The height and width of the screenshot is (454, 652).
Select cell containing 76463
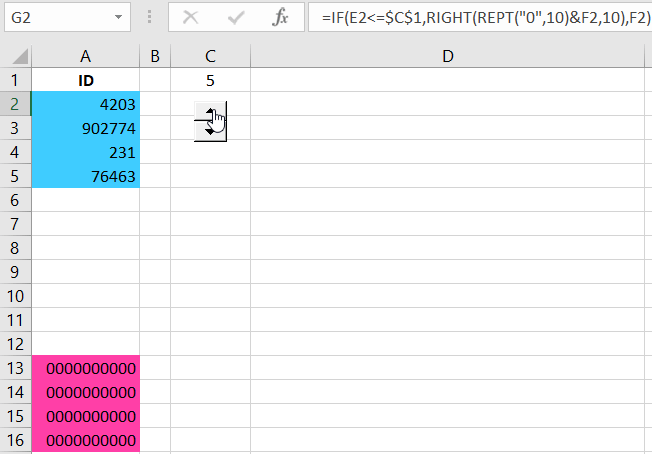pos(86,176)
